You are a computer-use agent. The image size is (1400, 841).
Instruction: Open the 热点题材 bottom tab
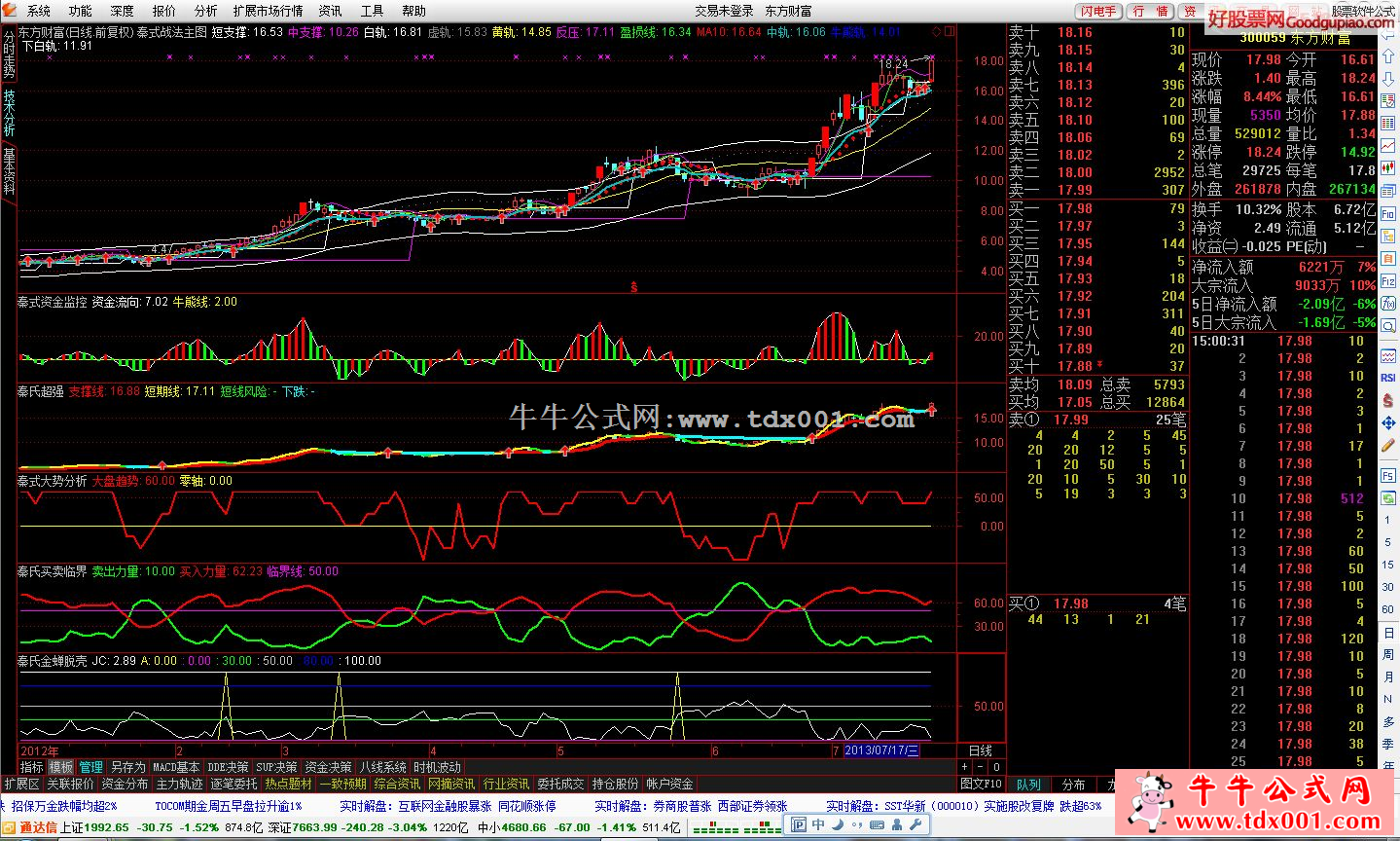click(289, 784)
